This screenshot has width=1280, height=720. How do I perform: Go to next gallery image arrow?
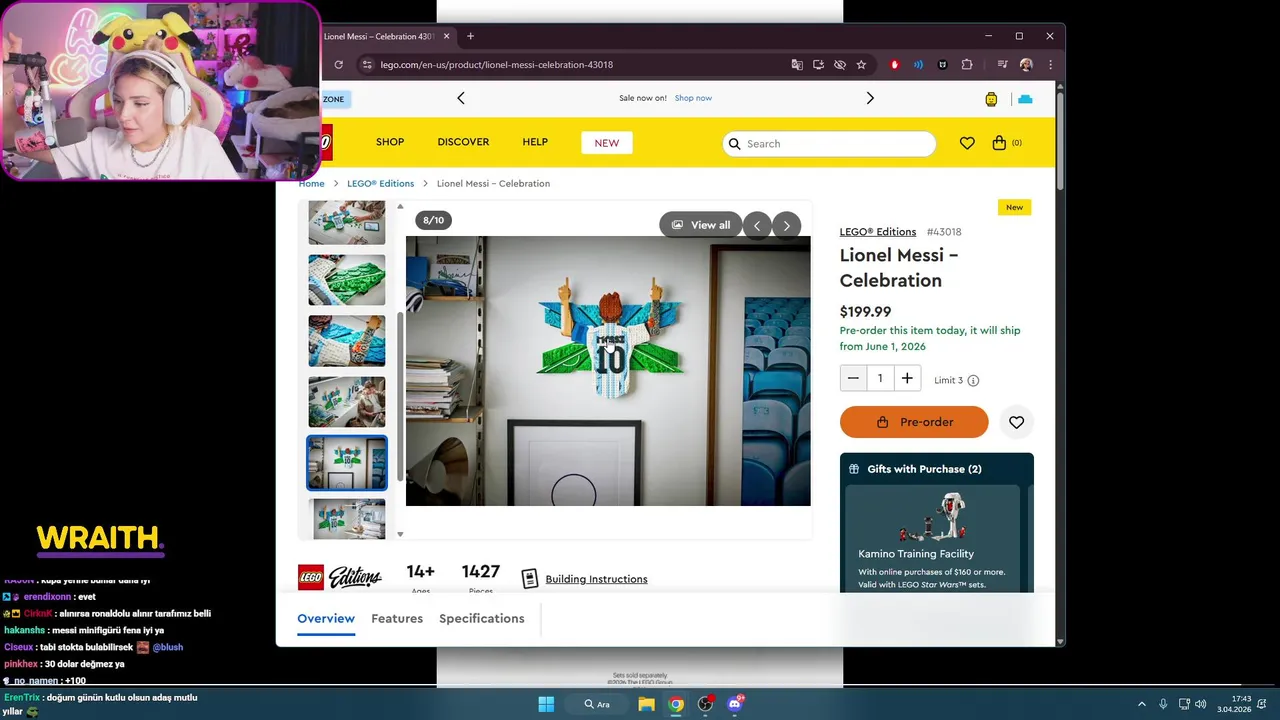point(787,225)
